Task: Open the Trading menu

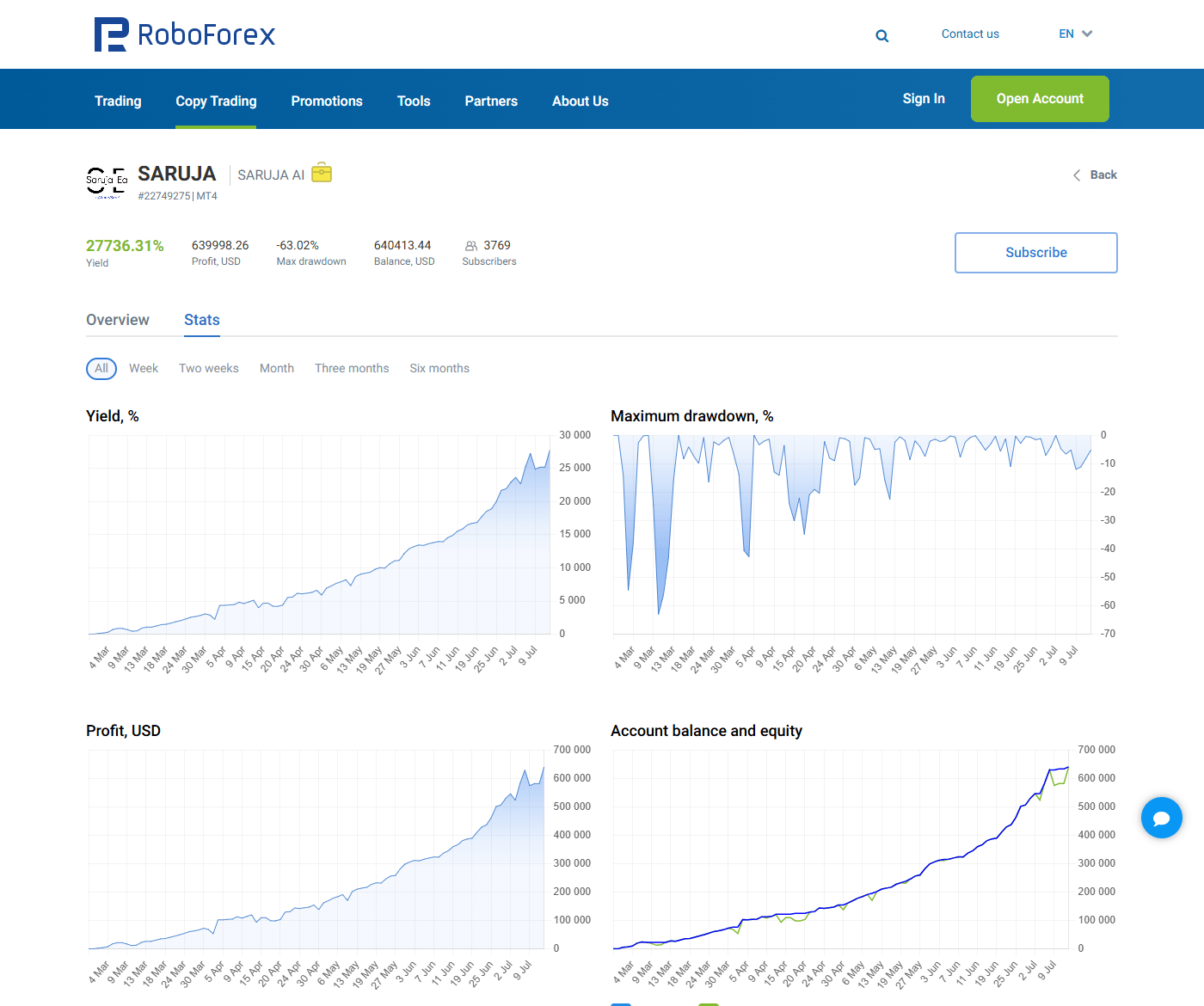Action: 118,101
